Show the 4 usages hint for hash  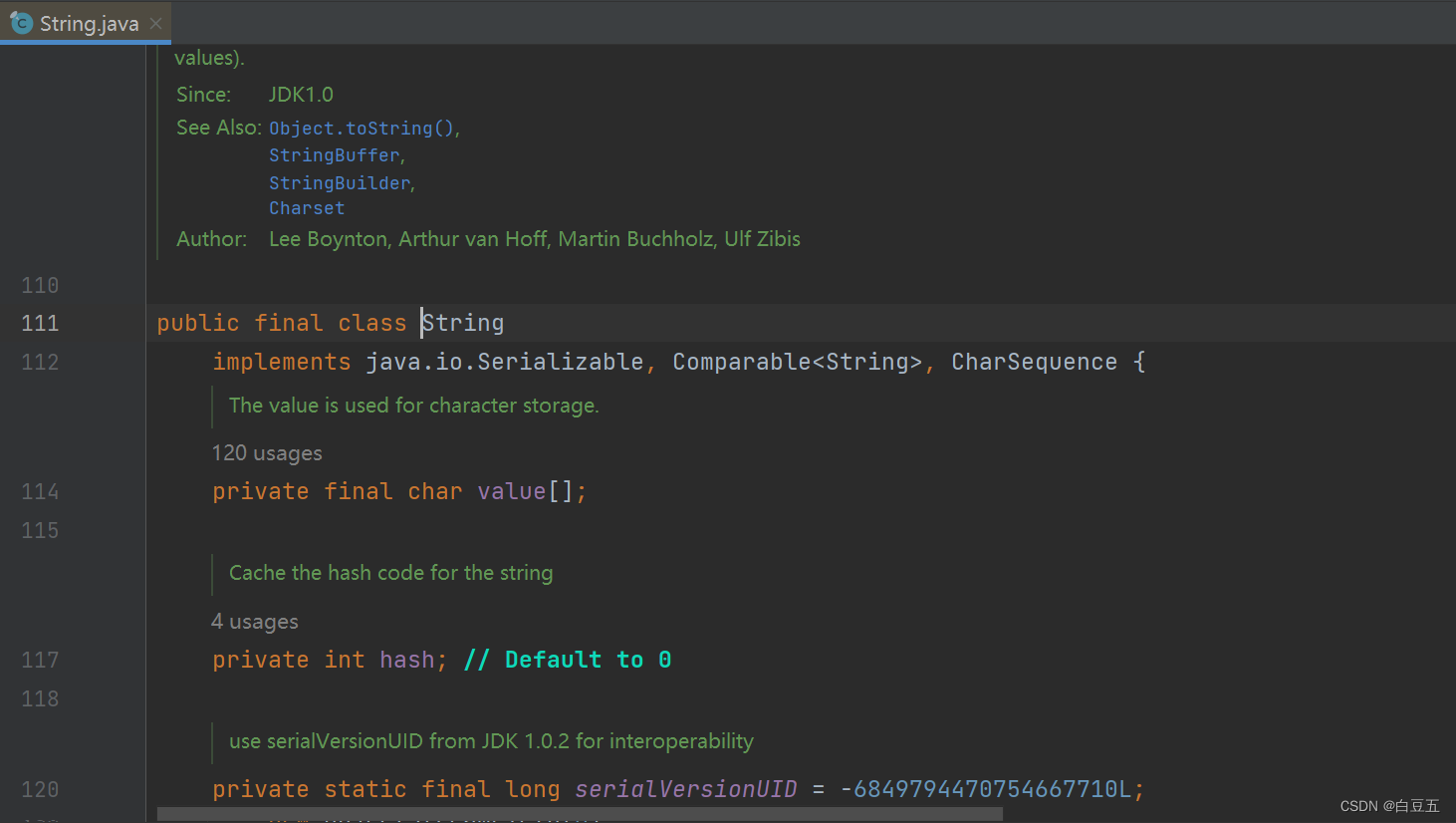point(255,622)
